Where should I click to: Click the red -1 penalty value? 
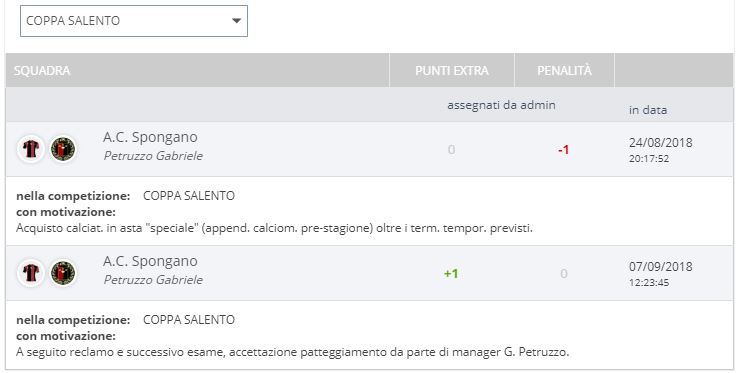point(564,150)
